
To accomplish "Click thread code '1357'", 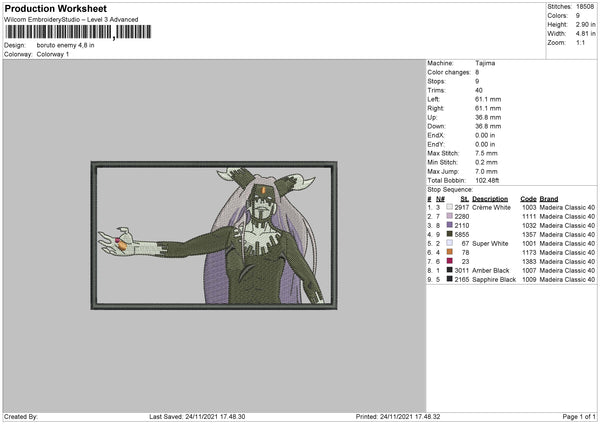I will tap(529, 235).
